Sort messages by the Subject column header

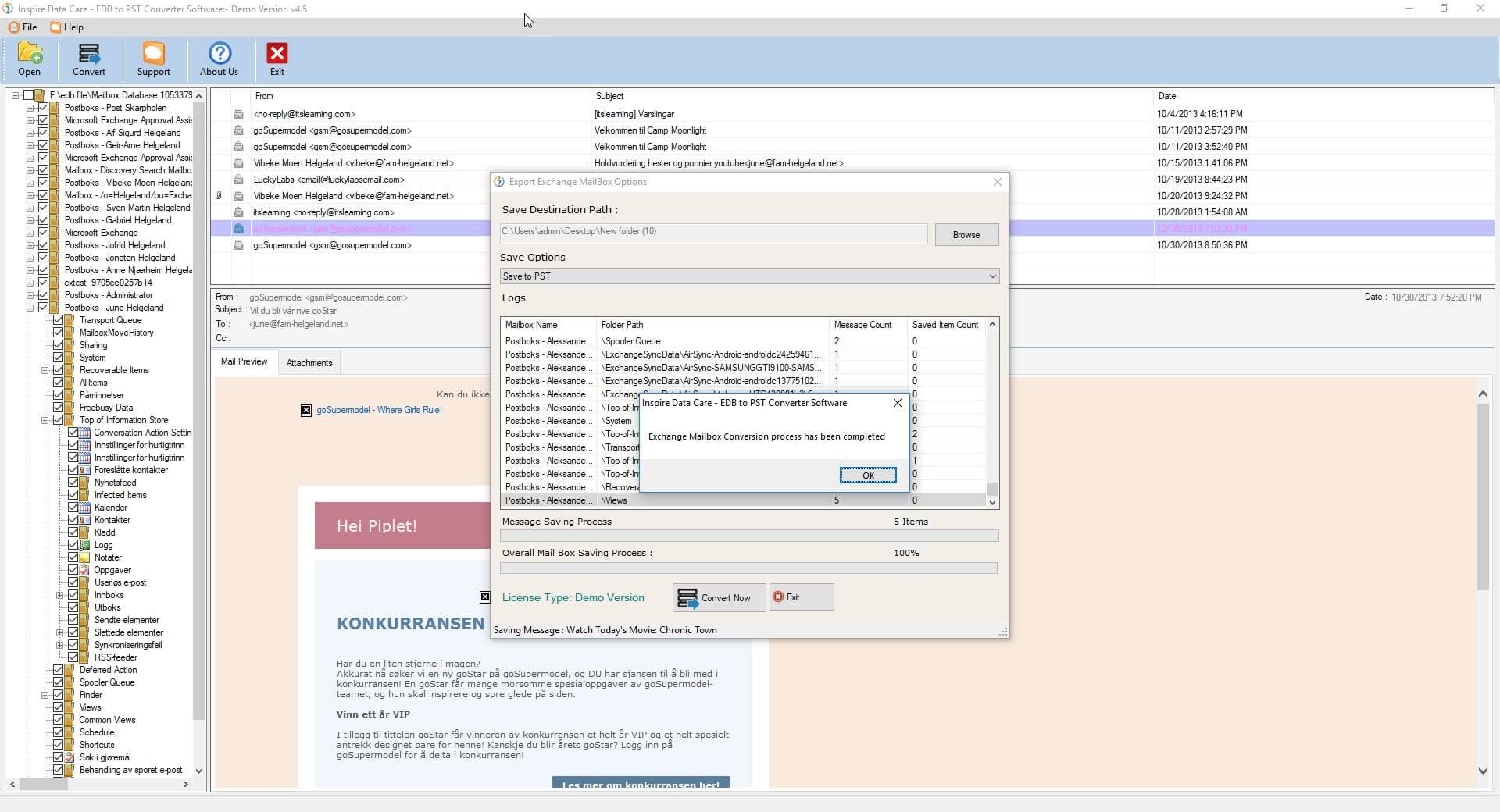[x=872, y=96]
